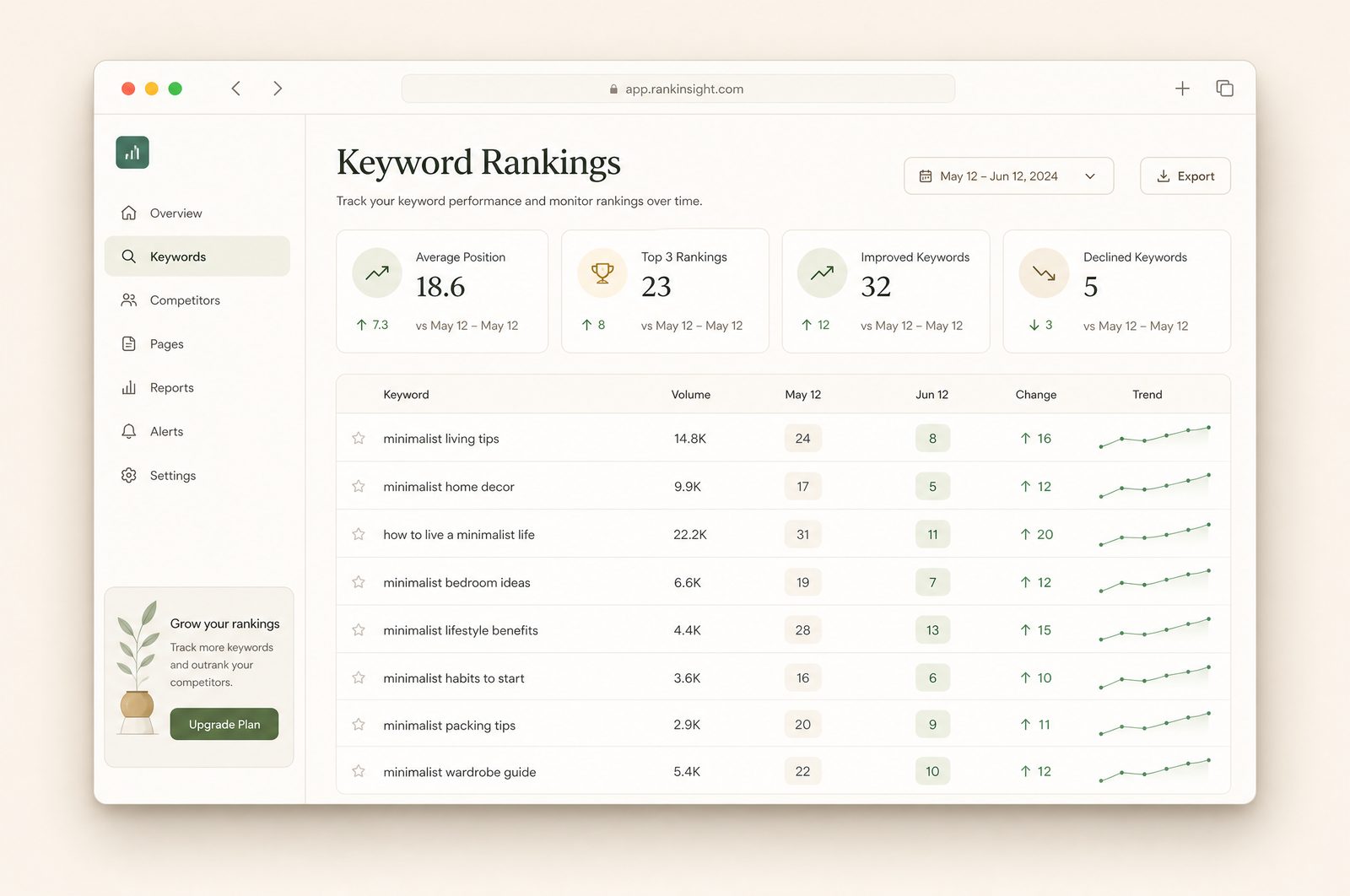Click the Top 3 Rankings value 23
This screenshot has height=896, width=1350.
coord(656,287)
